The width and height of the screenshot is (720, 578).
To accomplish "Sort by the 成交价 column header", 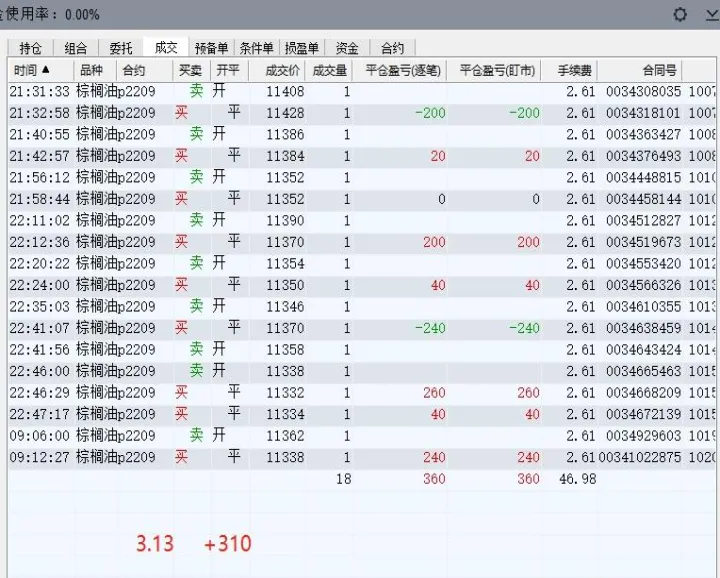I will tap(277, 70).
